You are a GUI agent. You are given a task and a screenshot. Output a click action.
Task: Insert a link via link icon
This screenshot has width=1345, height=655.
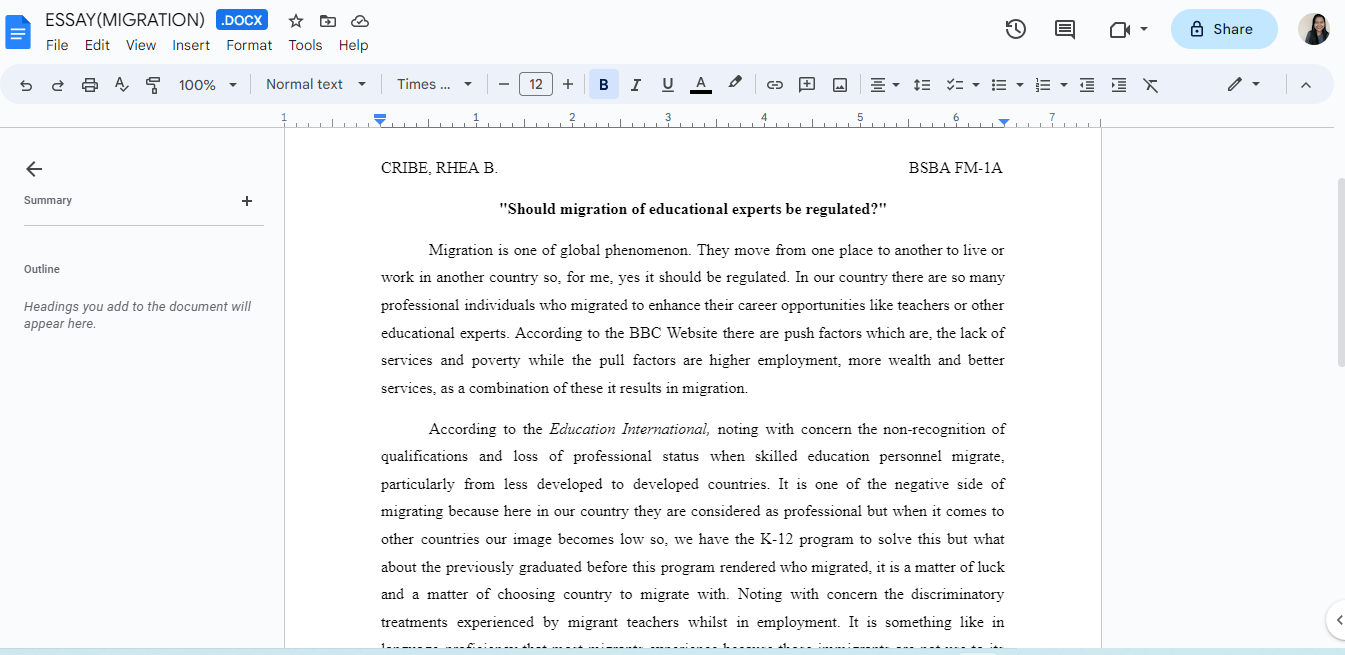click(774, 84)
